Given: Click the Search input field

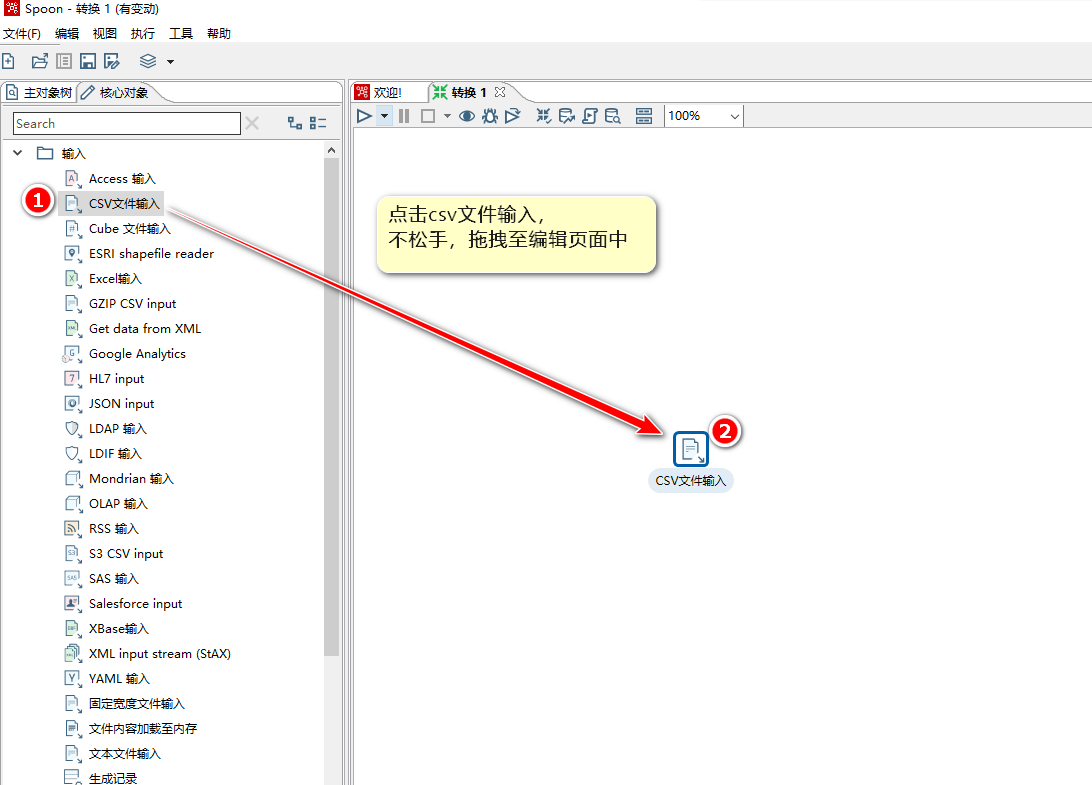Looking at the screenshot, I should [x=127, y=123].
